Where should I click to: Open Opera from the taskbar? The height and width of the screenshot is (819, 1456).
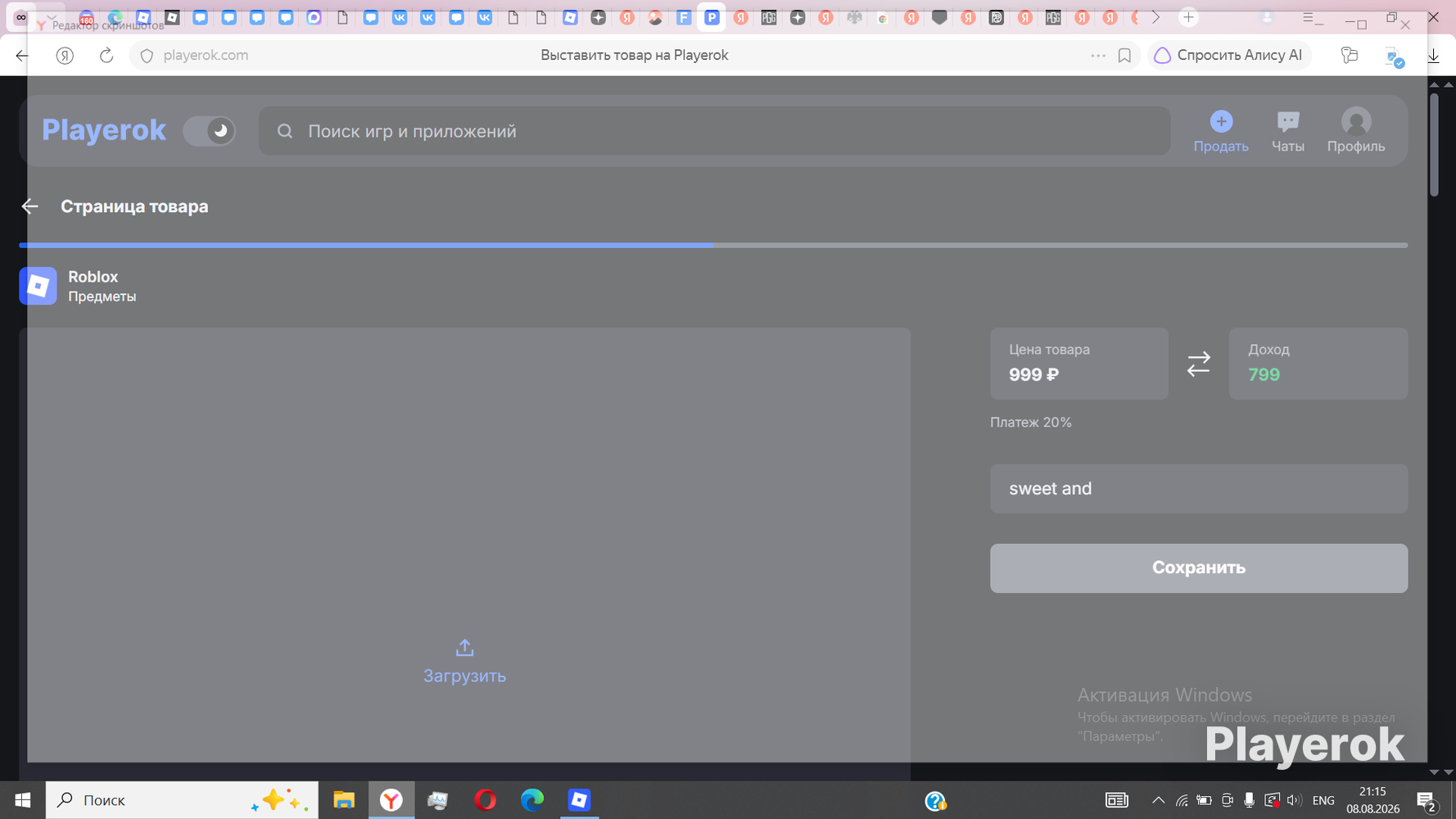pos(485,800)
